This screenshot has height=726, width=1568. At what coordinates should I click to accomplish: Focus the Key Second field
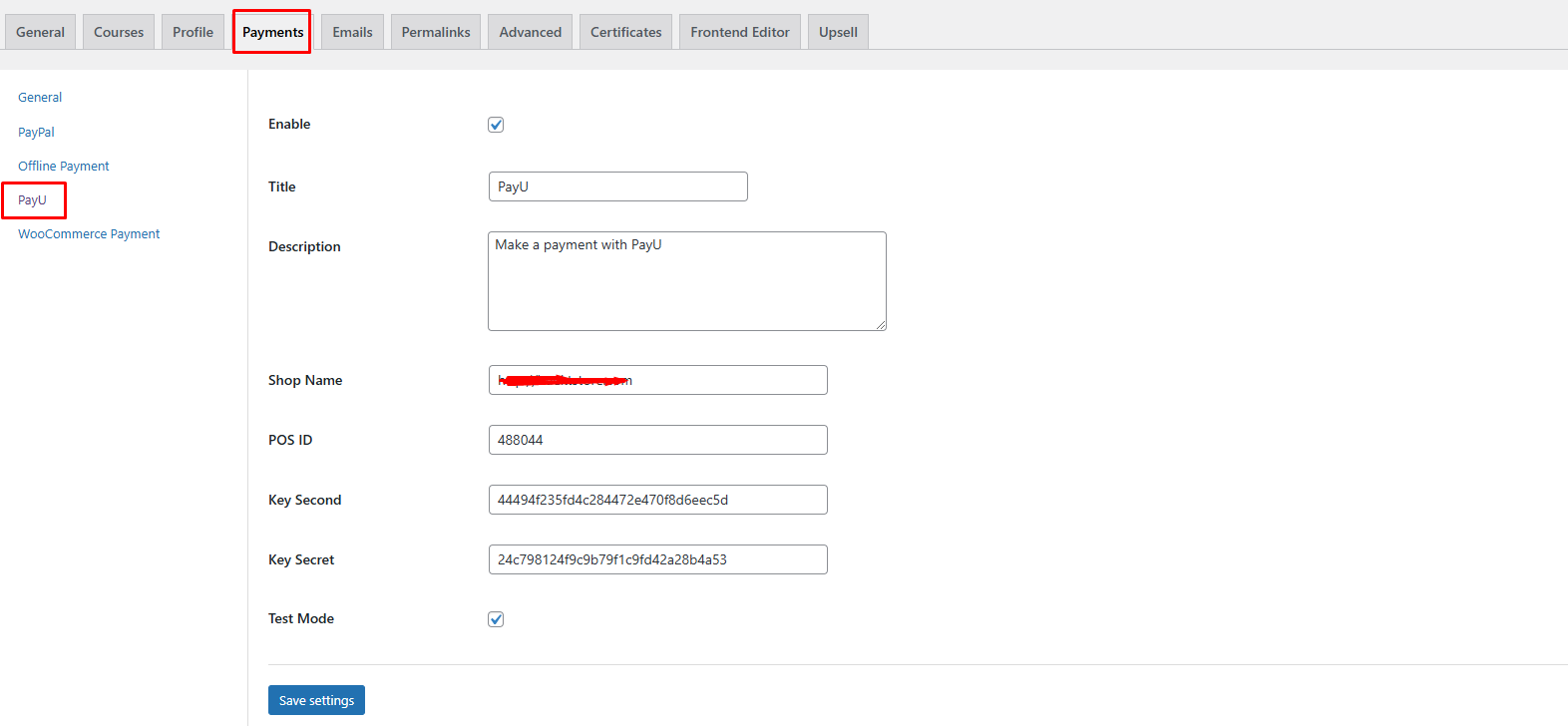coord(658,500)
